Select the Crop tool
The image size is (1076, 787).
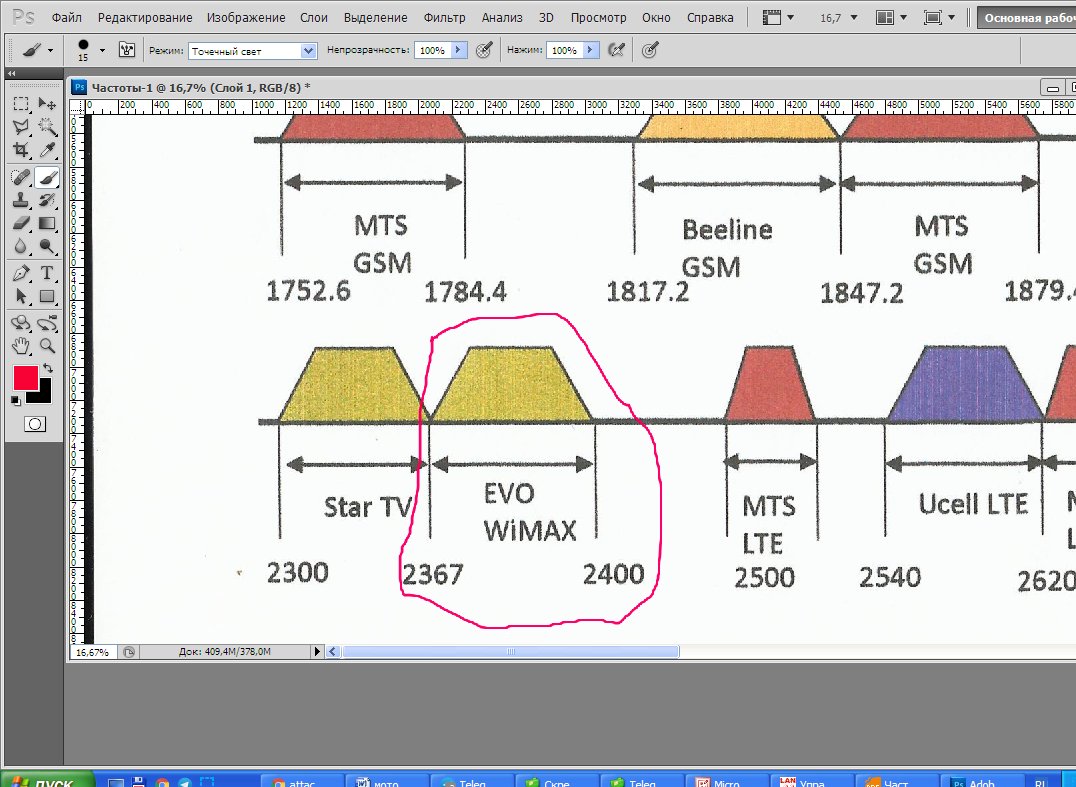[x=21, y=150]
